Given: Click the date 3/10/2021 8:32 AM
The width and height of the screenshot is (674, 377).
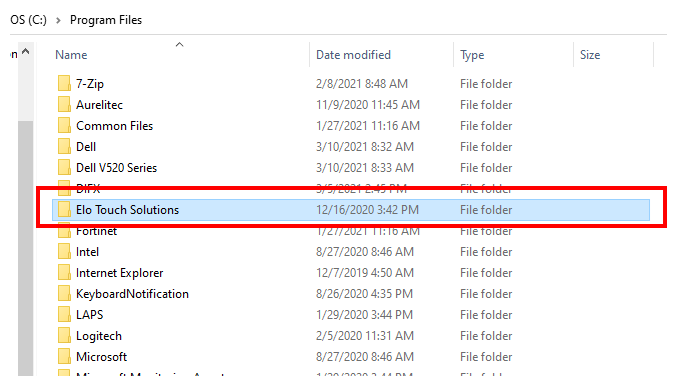Looking at the screenshot, I should (x=365, y=147).
